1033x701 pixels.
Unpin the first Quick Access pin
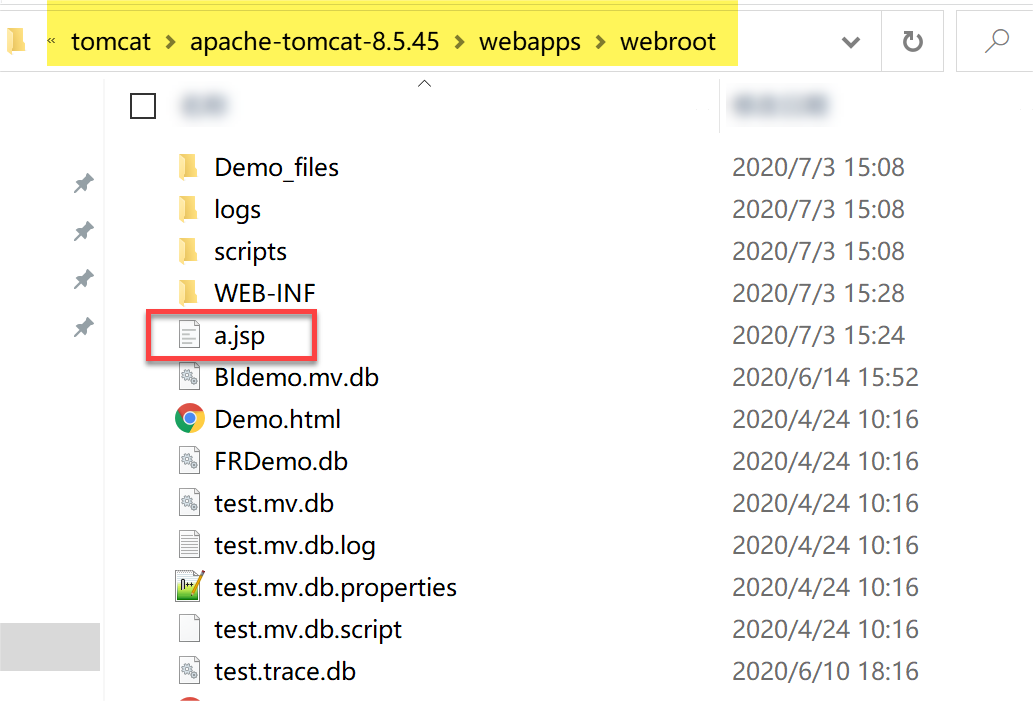pyautogui.click(x=83, y=183)
